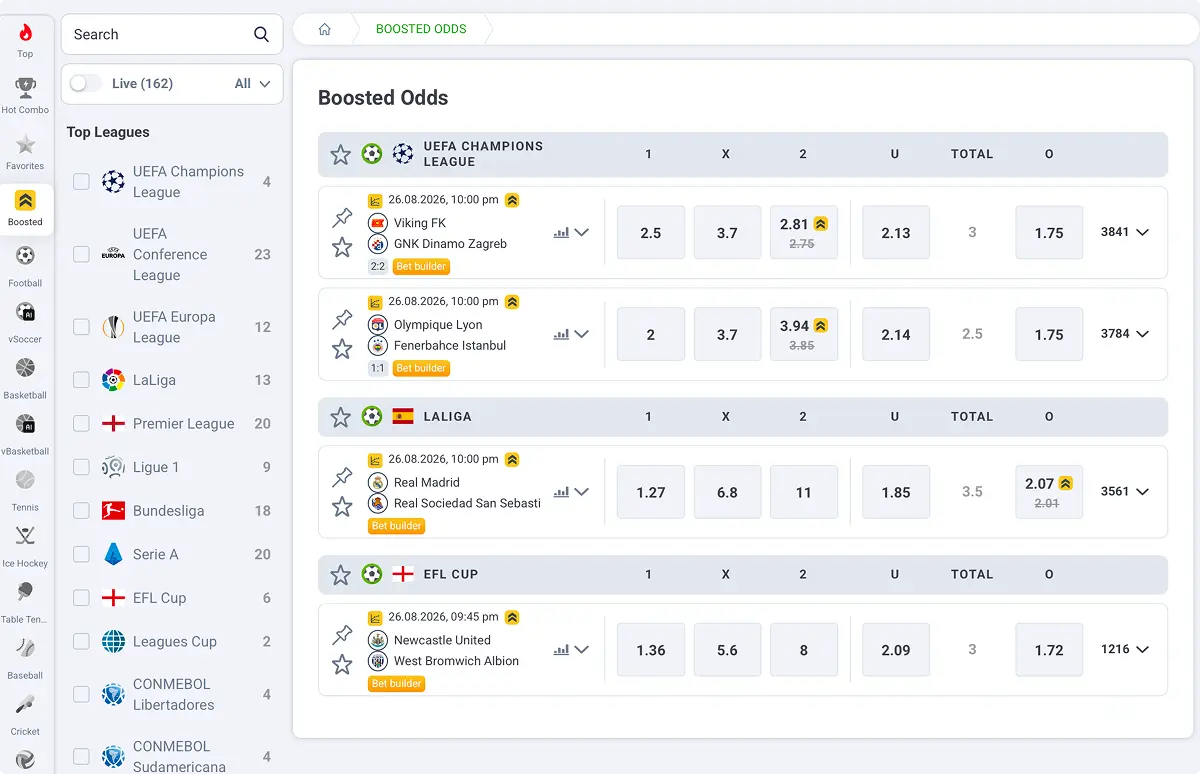The image size is (1200, 774).
Task: Toggle the Live events switch
Action: click(85, 84)
